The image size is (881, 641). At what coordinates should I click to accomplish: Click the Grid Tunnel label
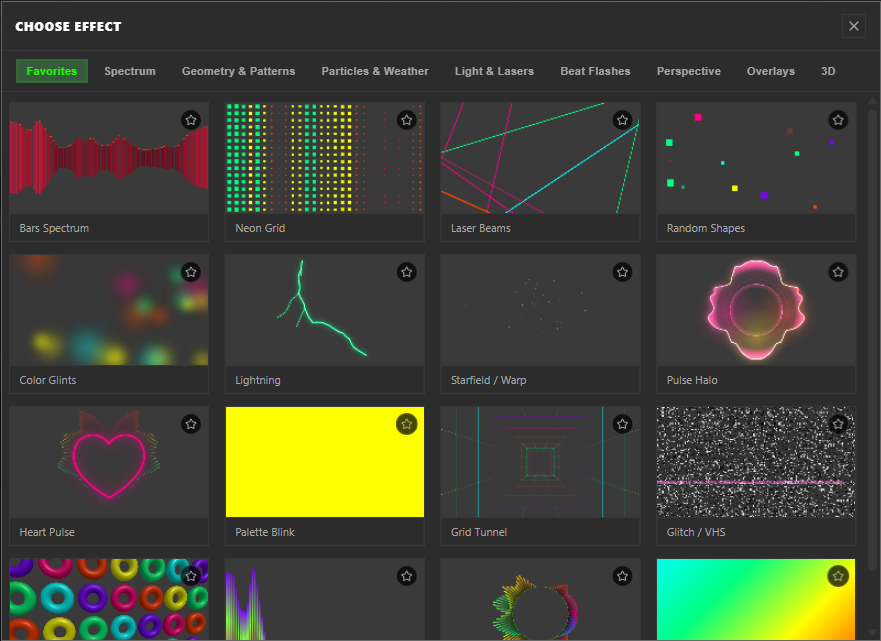[x=479, y=532]
